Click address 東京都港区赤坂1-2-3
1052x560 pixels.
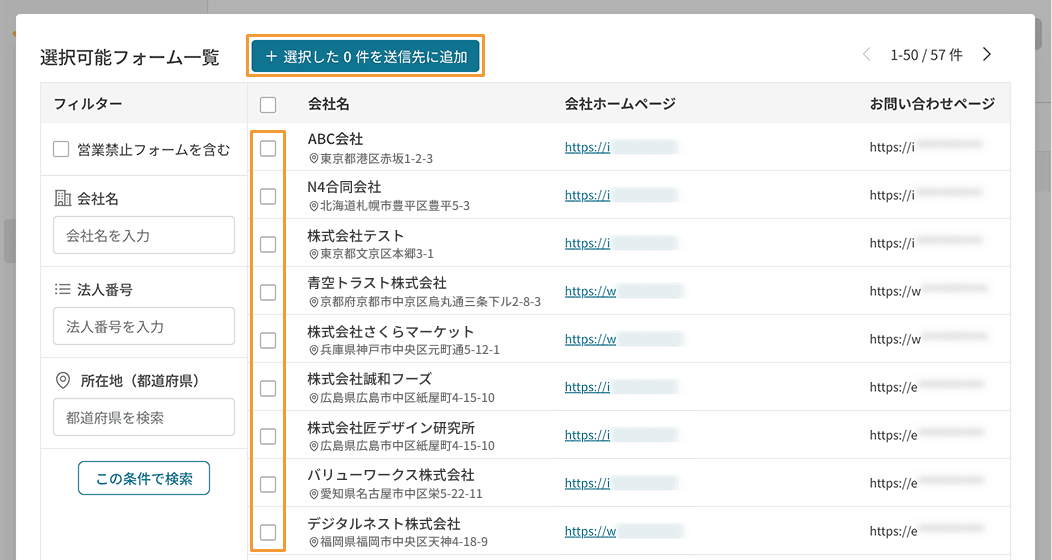pyautogui.click(x=376, y=158)
